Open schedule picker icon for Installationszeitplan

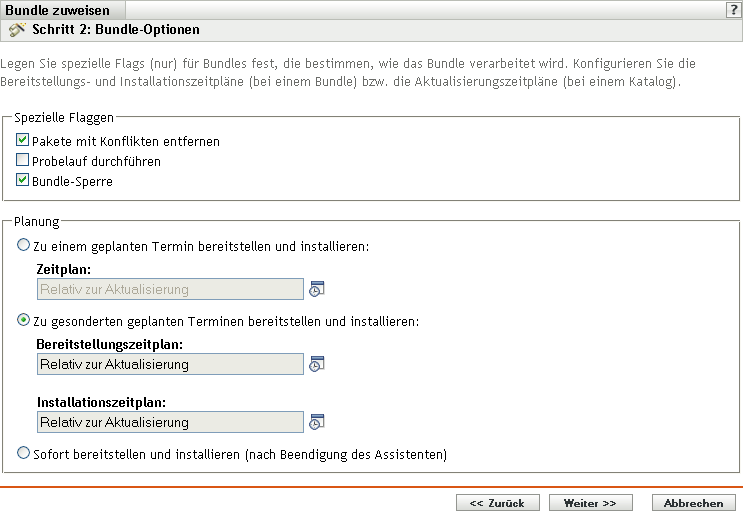click(x=317, y=422)
